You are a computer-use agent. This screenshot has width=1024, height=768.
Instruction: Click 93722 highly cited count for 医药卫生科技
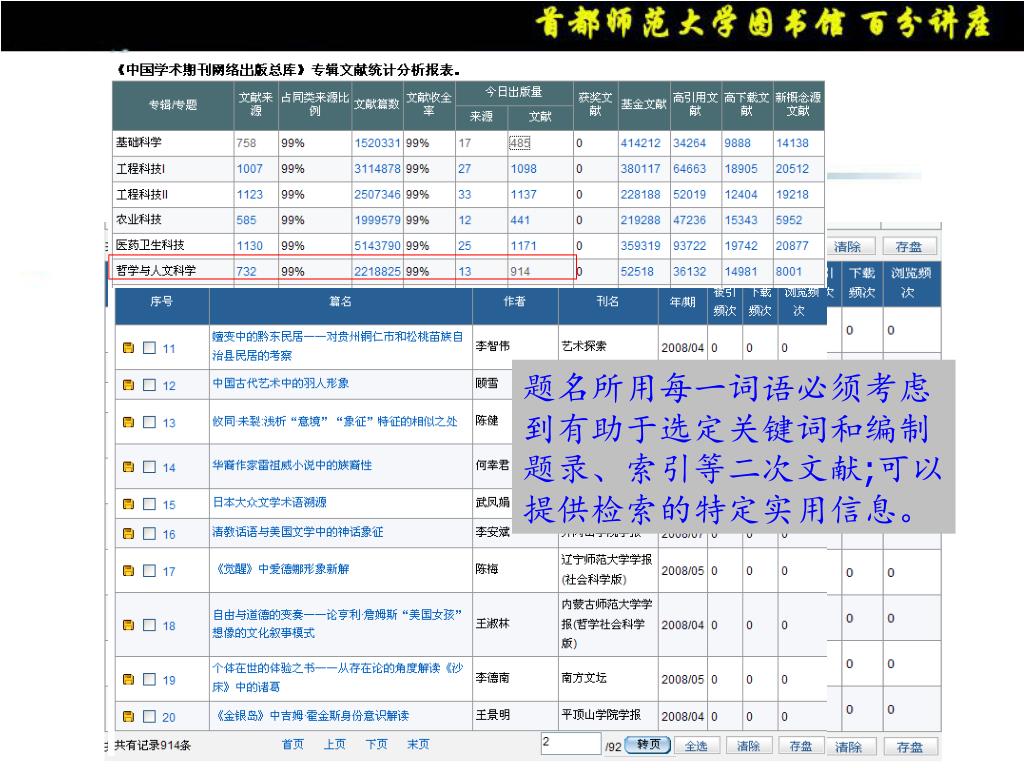coord(690,246)
